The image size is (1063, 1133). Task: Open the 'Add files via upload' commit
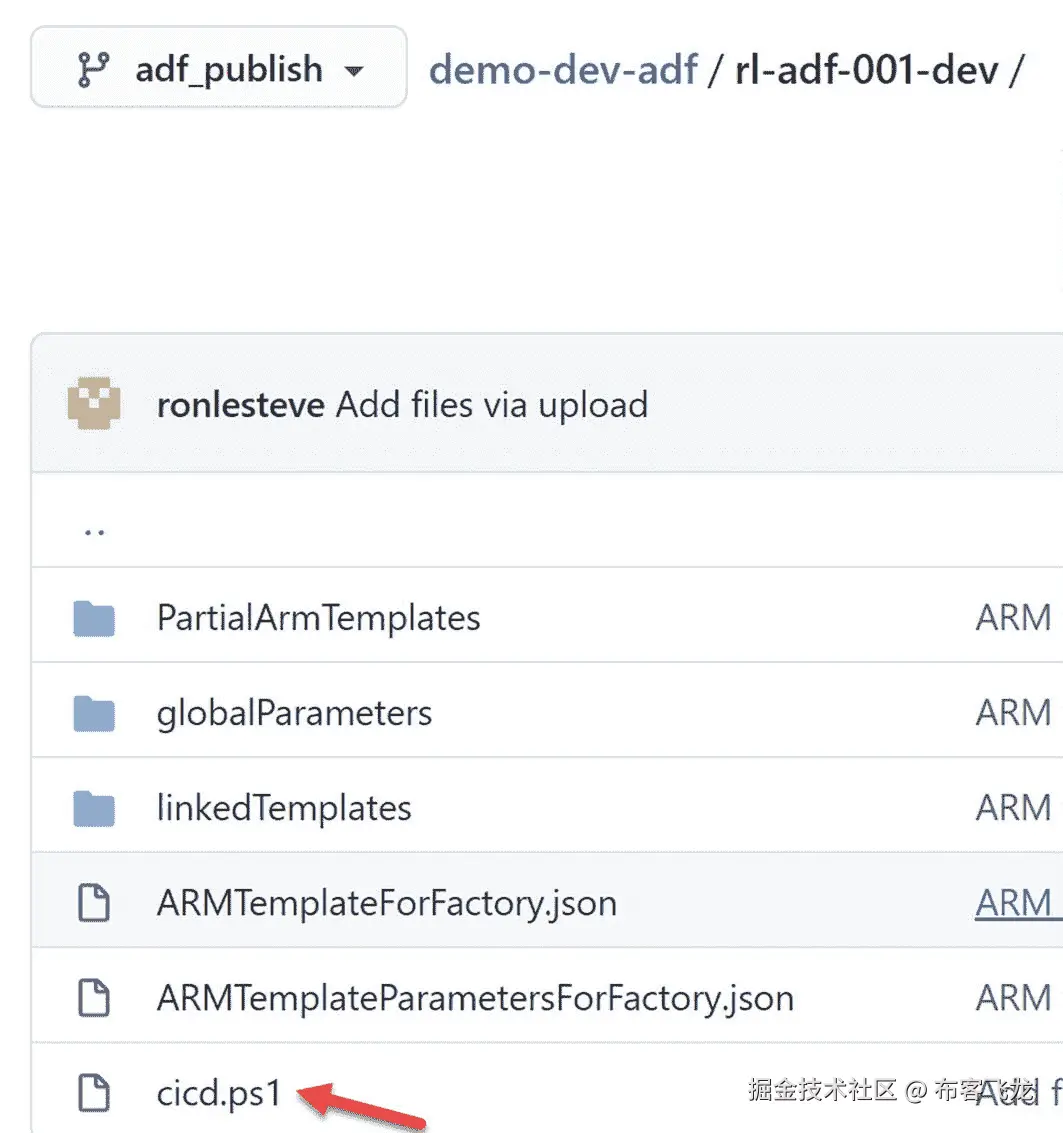pyautogui.click(x=491, y=405)
